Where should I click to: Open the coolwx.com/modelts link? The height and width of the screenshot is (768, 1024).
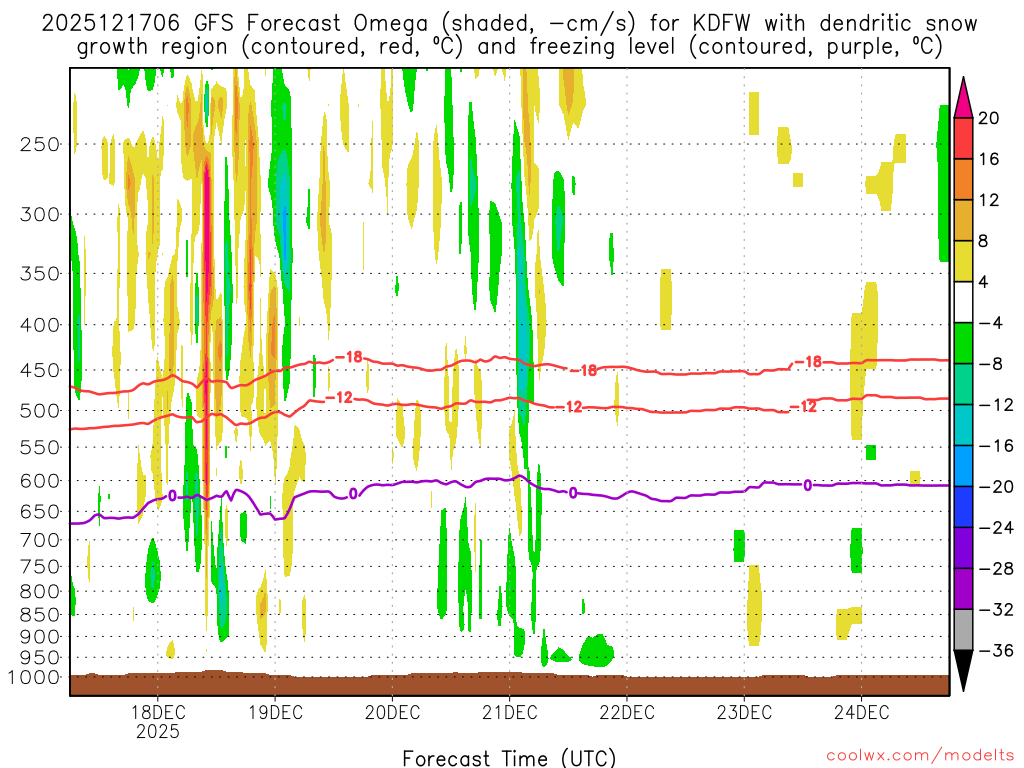click(913, 755)
